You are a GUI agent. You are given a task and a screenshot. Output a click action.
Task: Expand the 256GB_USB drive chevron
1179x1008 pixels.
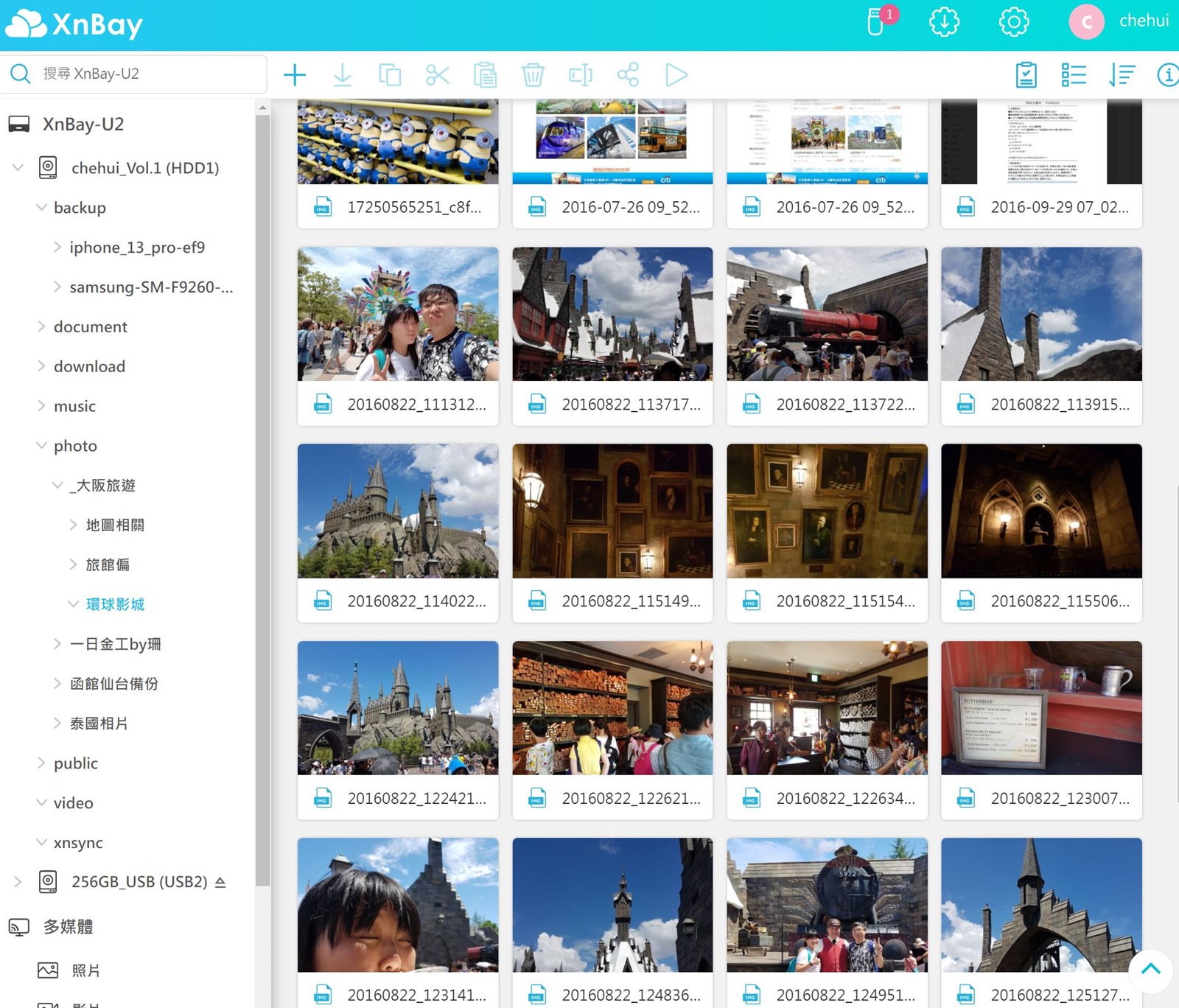point(18,881)
